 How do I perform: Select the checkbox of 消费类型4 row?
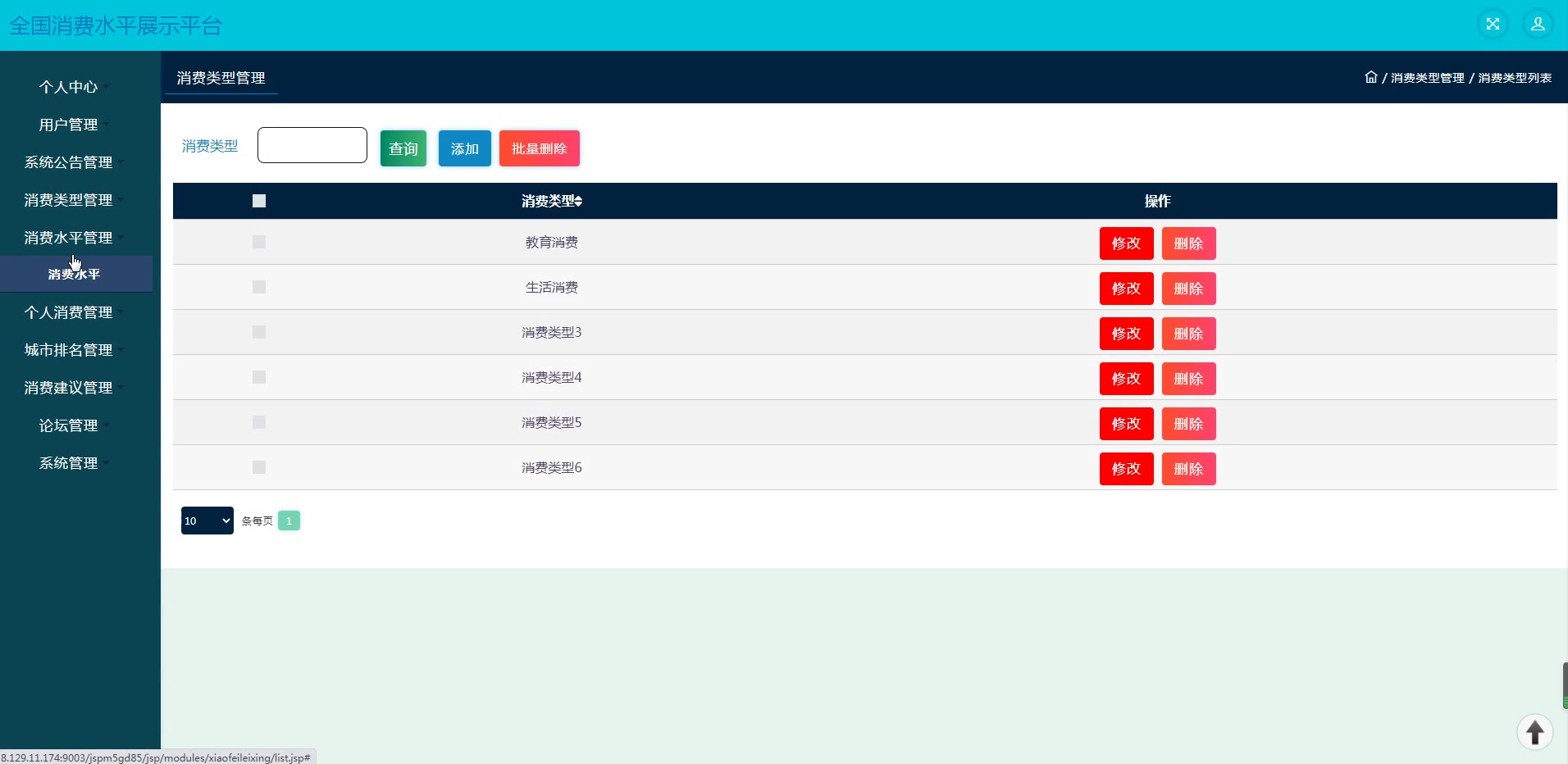click(x=259, y=377)
